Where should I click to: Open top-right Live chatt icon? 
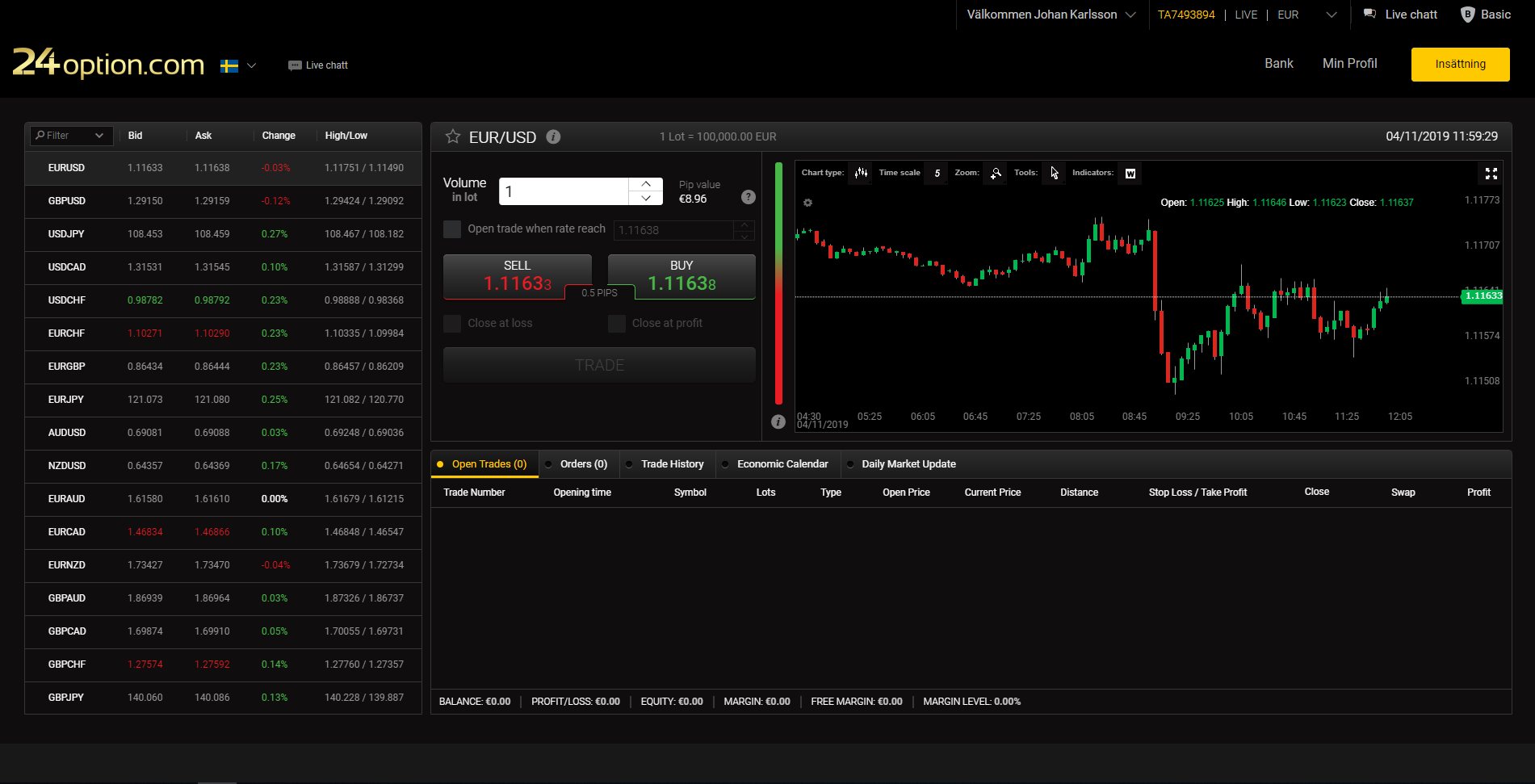click(x=1370, y=14)
